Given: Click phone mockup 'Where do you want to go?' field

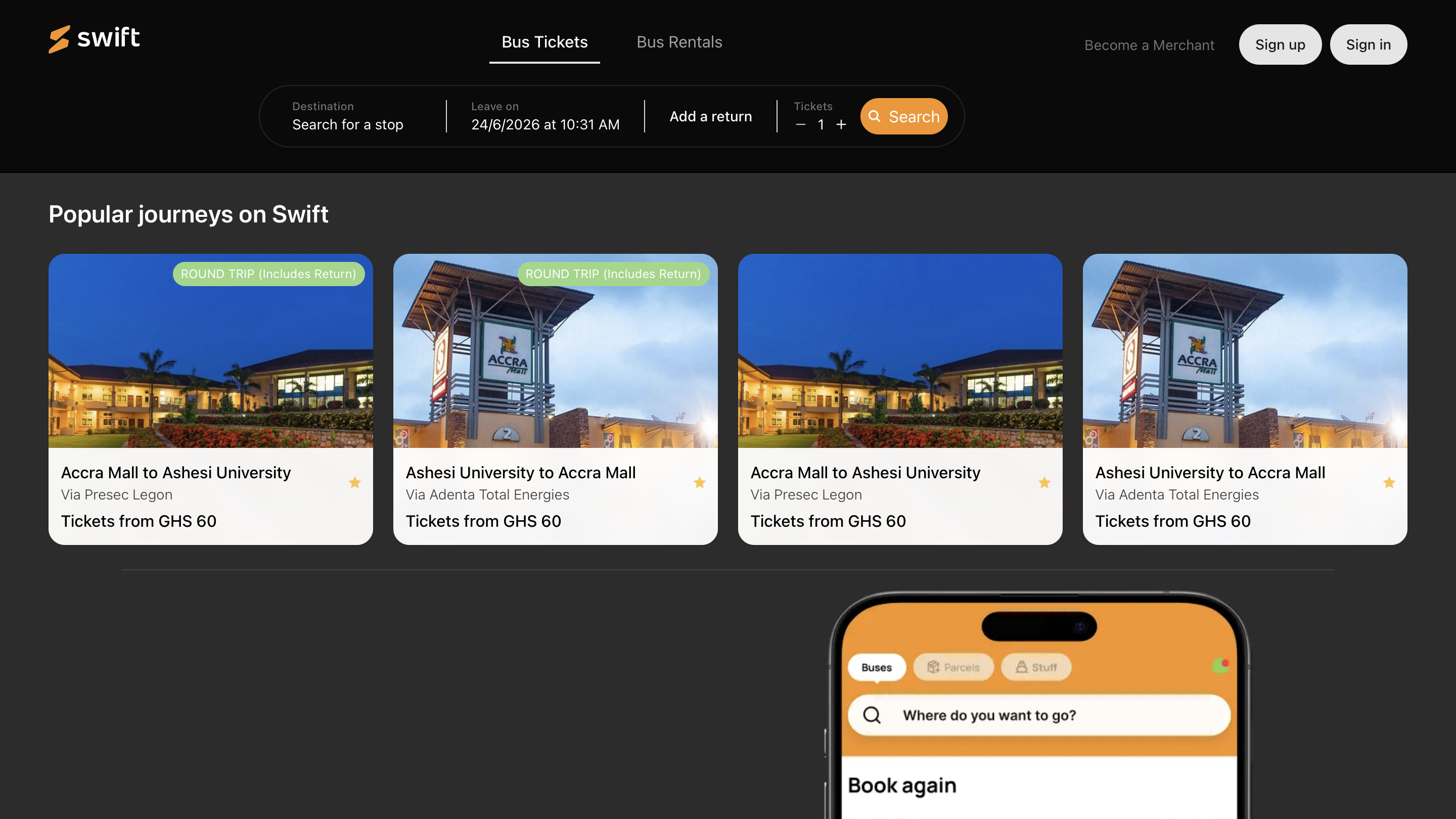Looking at the screenshot, I should 1039,715.
